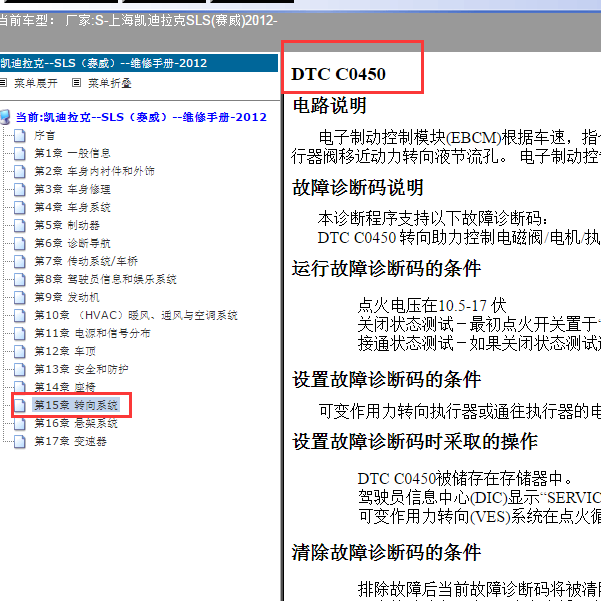Open 第2章 车身内衬件和外饰
Screen dimensions: 601x601
click(94, 171)
